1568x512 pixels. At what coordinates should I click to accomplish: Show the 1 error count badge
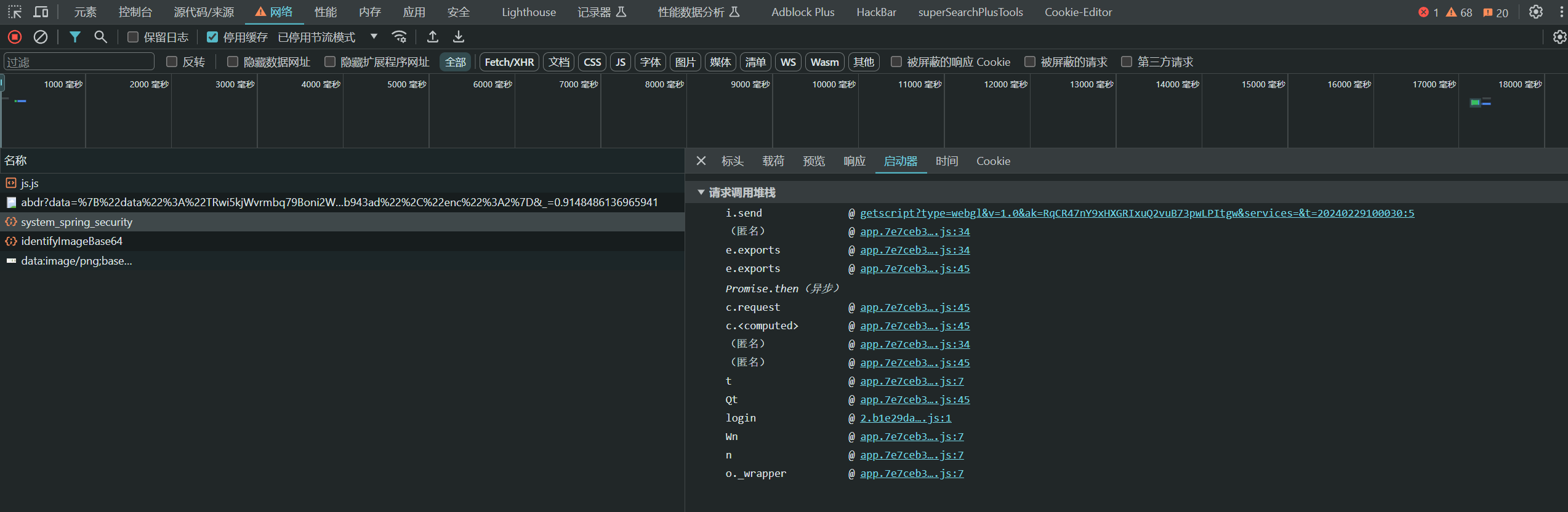[1428, 12]
